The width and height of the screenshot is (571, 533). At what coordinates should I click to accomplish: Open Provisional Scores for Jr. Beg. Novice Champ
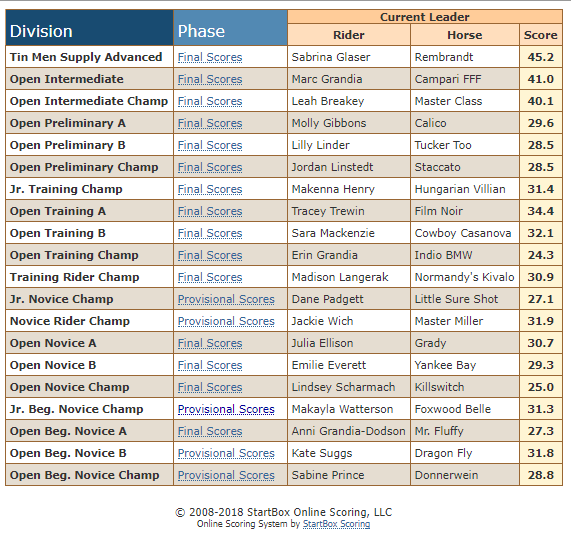pyautogui.click(x=226, y=409)
